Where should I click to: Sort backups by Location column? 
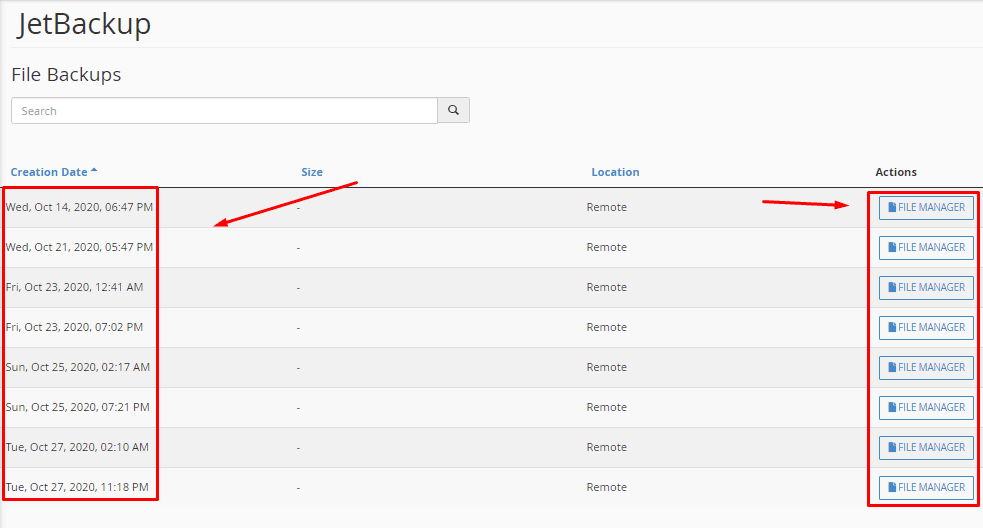click(615, 172)
